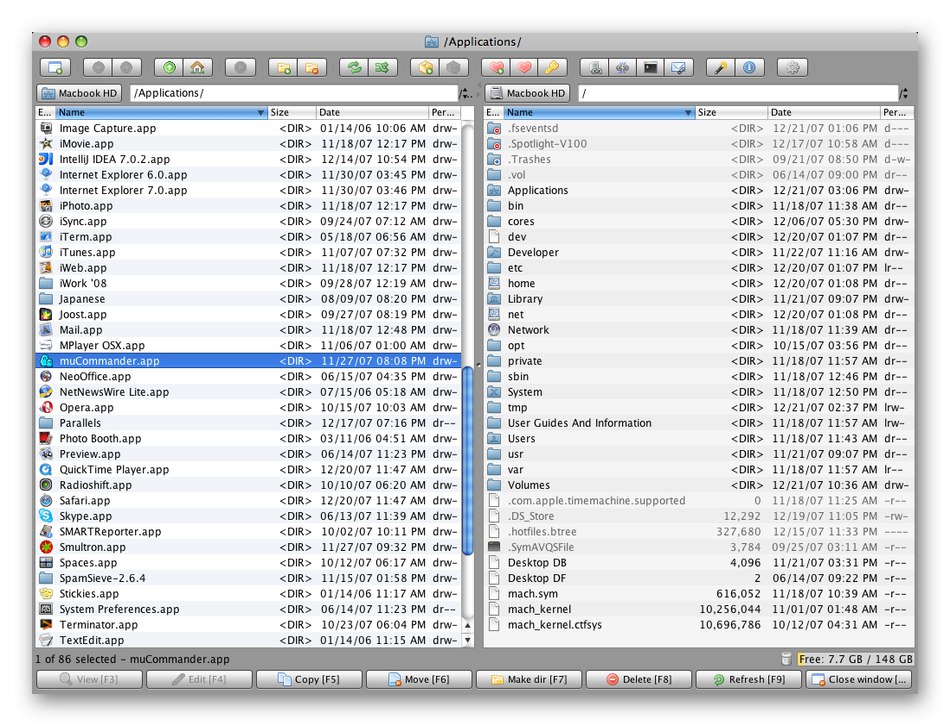Select System Preferences.app row
Image resolution: width=950 pixels, height=726 pixels.
[248, 609]
